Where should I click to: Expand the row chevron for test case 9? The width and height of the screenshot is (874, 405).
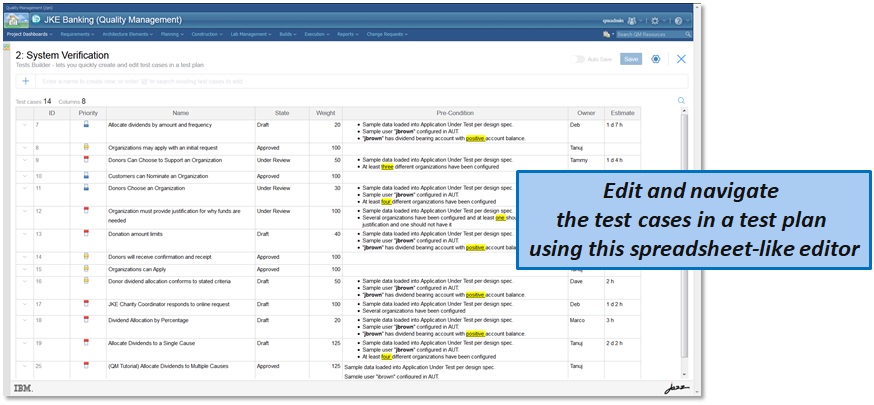[x=25, y=160]
